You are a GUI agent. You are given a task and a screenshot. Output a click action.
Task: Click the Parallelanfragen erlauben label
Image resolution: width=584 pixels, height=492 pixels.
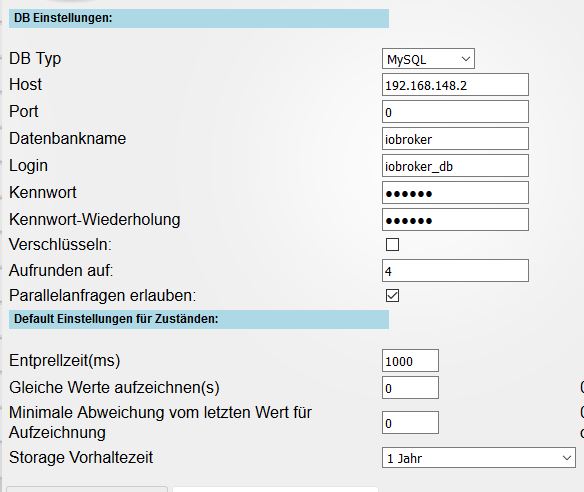point(102,296)
